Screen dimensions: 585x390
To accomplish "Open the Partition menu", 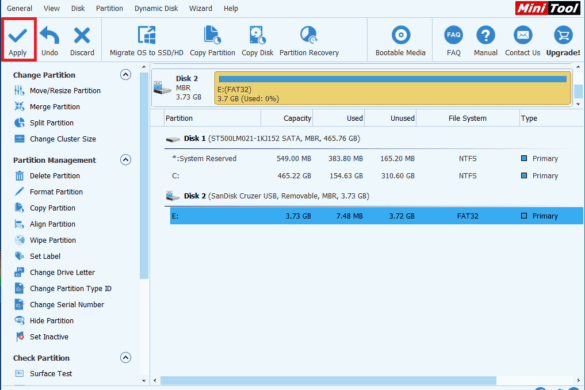I will pos(109,8).
